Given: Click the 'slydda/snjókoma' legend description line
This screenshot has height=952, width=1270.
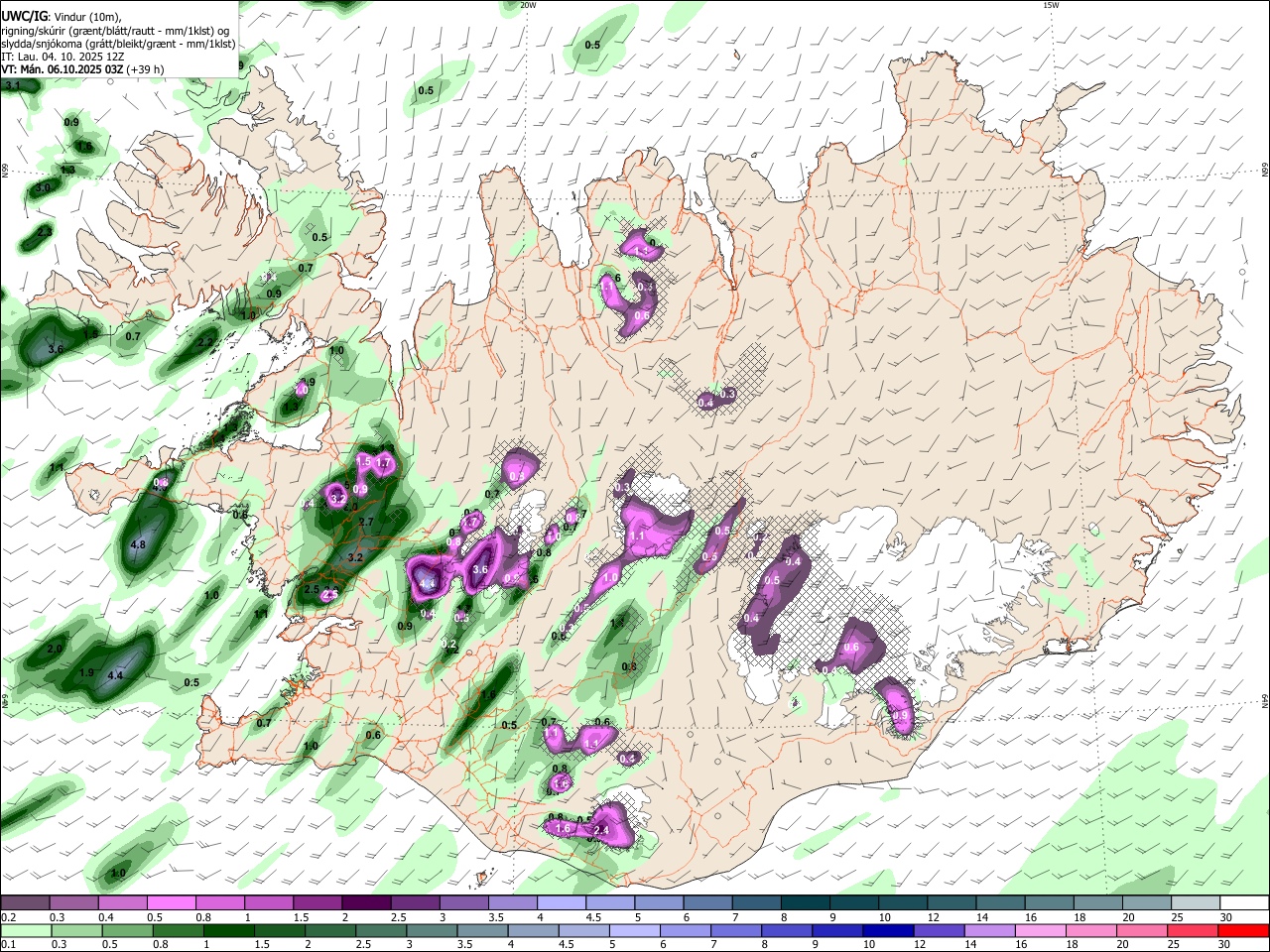Looking at the screenshot, I should [118, 44].
